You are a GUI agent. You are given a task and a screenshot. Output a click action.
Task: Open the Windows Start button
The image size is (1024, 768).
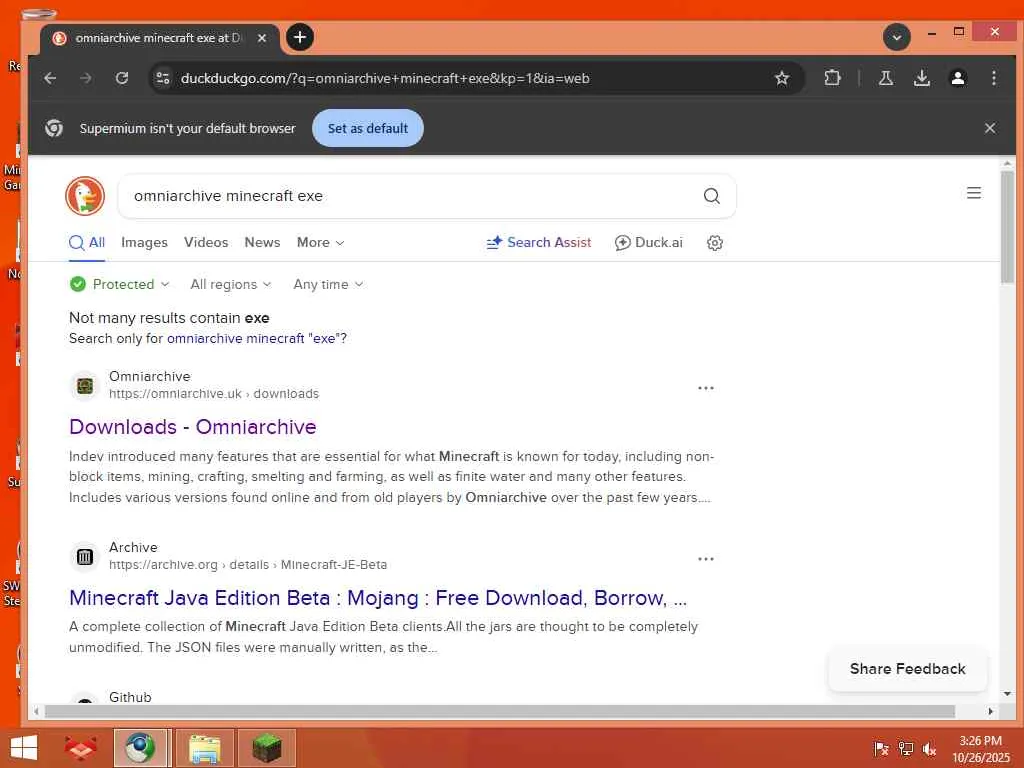(24, 748)
